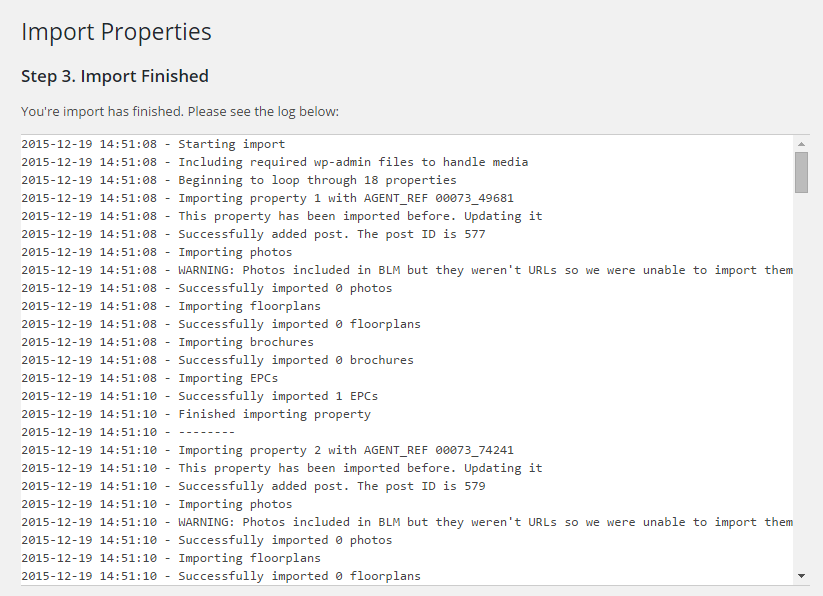The width and height of the screenshot is (823, 596).
Task: Click the 'Starting import' log line
Action: [x=153, y=144]
